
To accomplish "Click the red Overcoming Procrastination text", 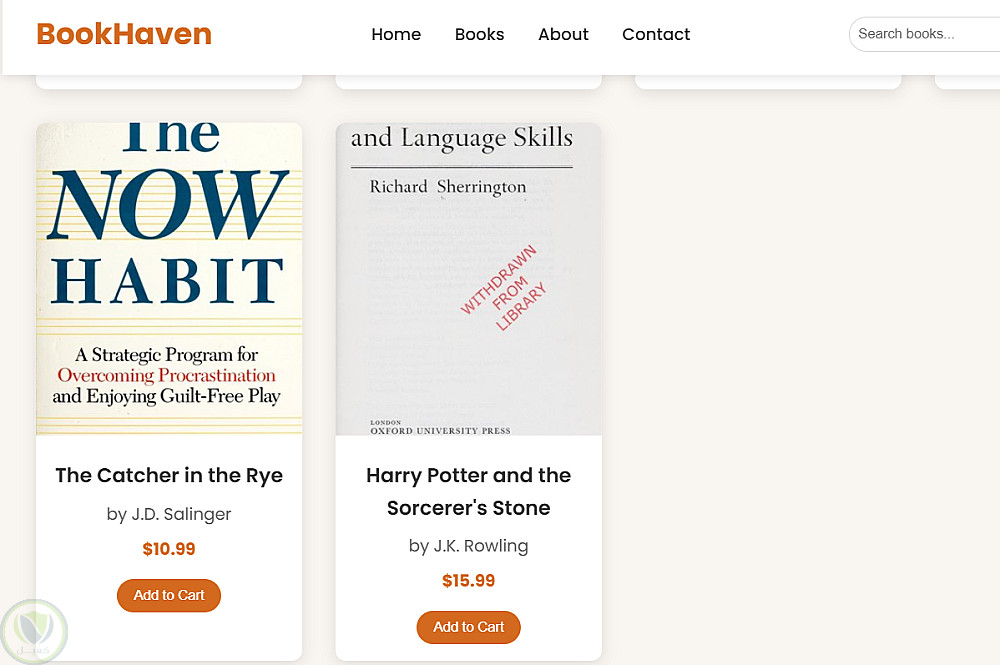I will tap(166, 376).
